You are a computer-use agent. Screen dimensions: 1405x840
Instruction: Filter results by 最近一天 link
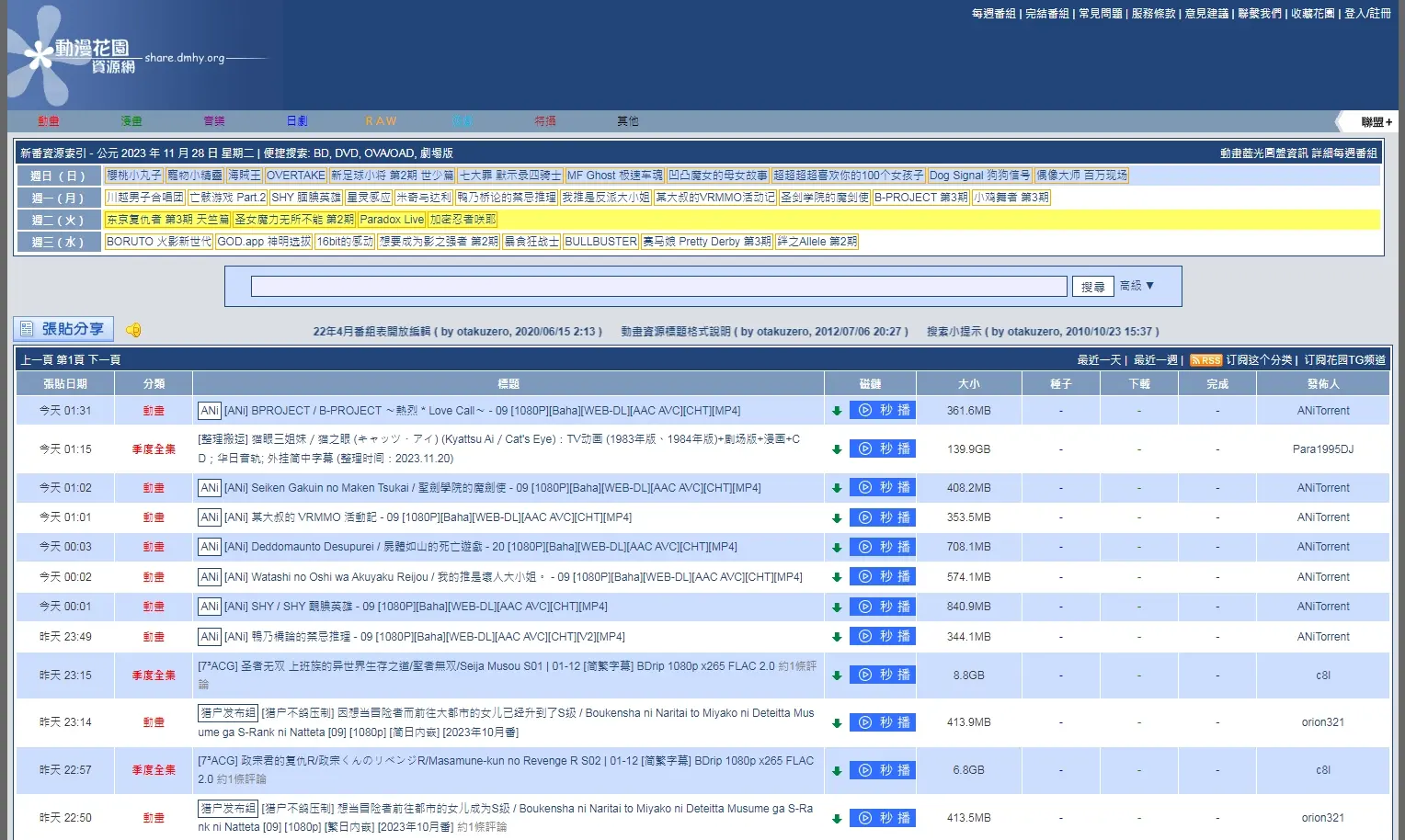pyautogui.click(x=1100, y=360)
